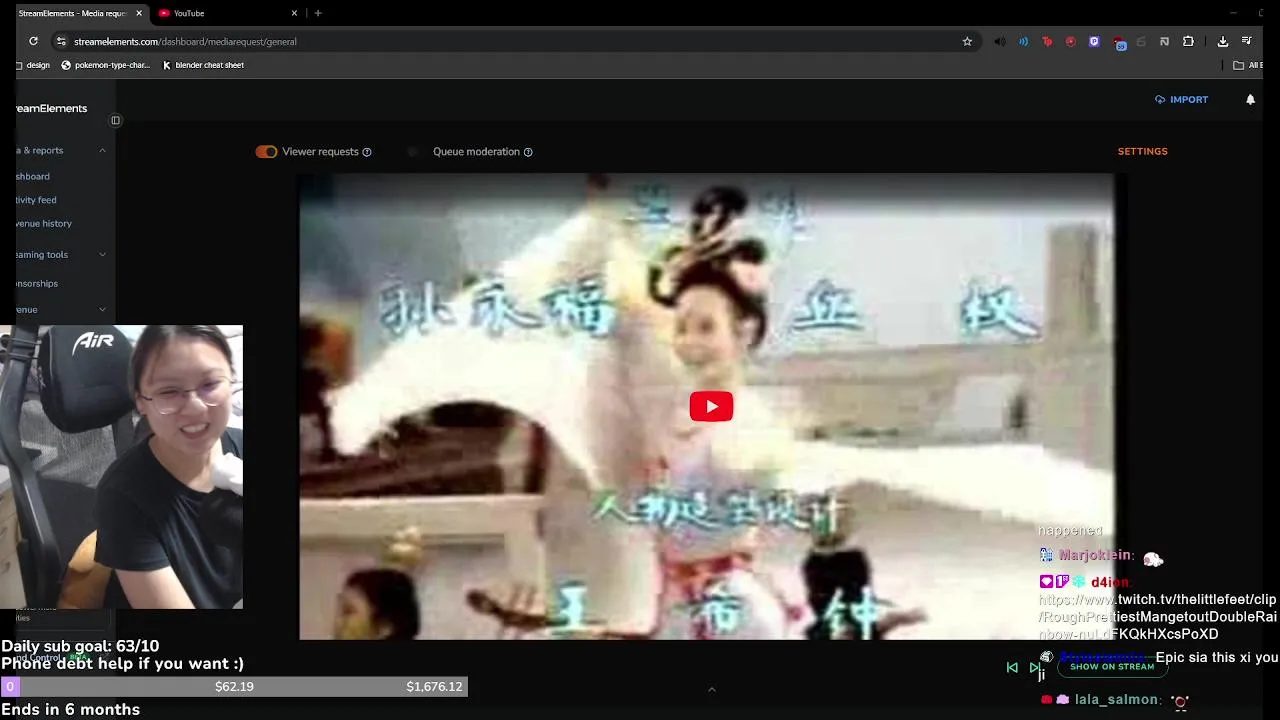The image size is (1280, 720).
Task: Show Viewer requests help tooltip icon
Action: click(367, 152)
